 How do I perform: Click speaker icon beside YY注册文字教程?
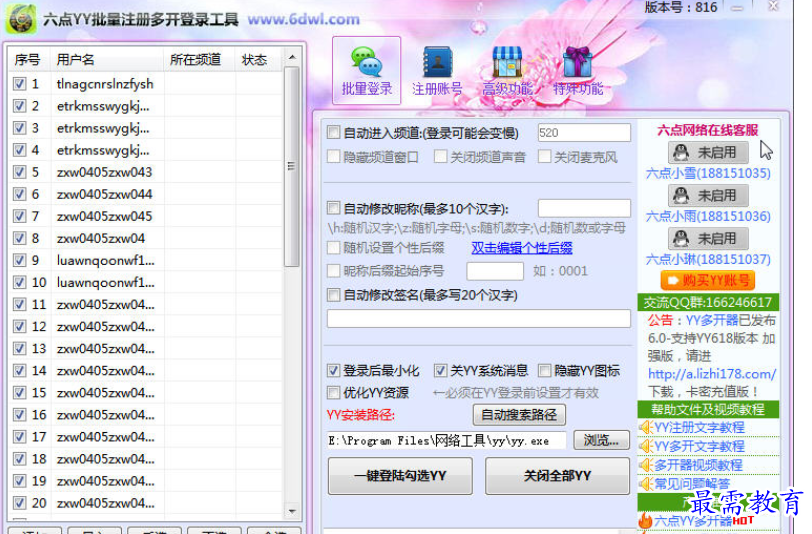[645, 427]
